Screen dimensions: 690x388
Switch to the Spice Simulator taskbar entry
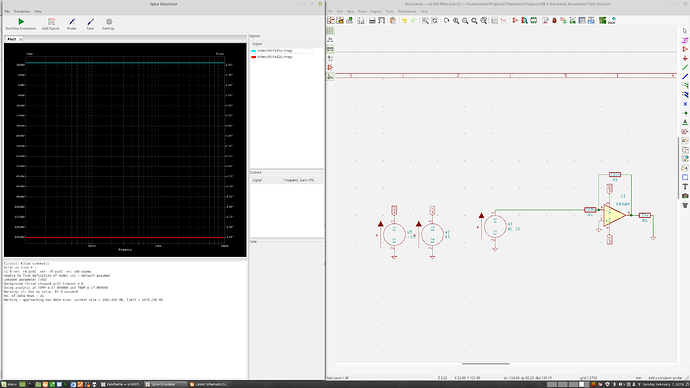coord(165,384)
